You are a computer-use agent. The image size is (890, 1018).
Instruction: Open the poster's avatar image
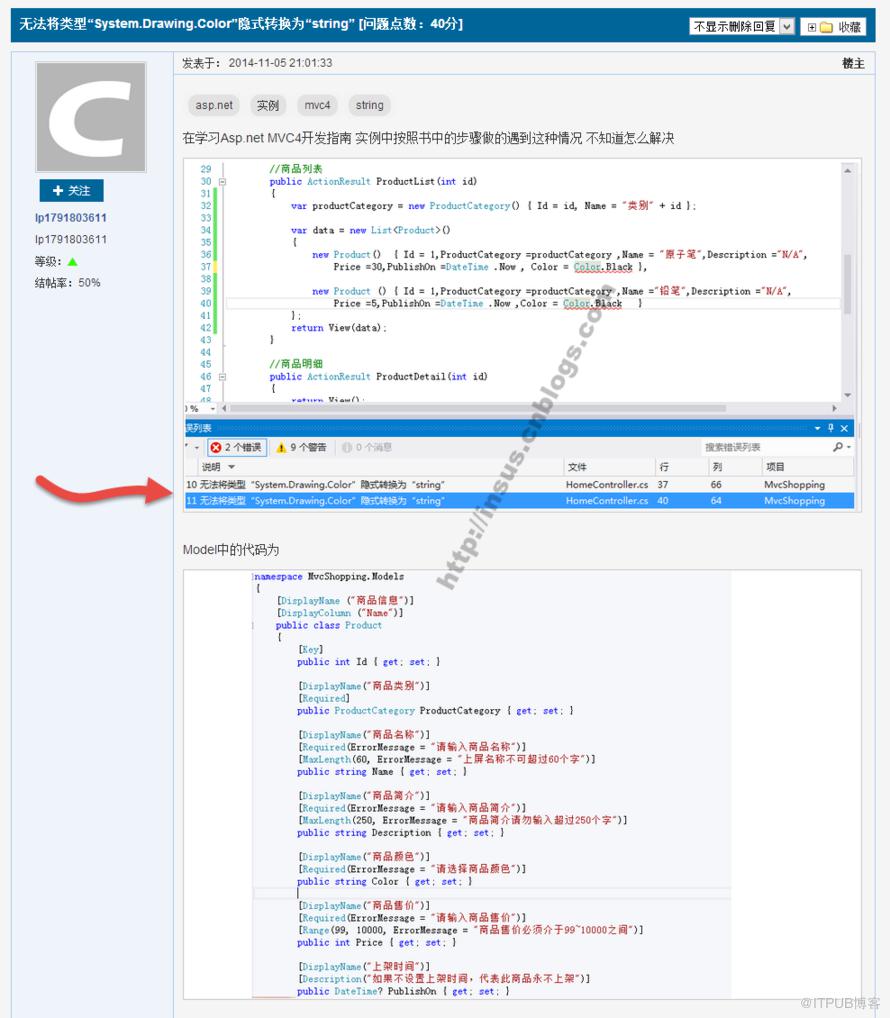(91, 117)
